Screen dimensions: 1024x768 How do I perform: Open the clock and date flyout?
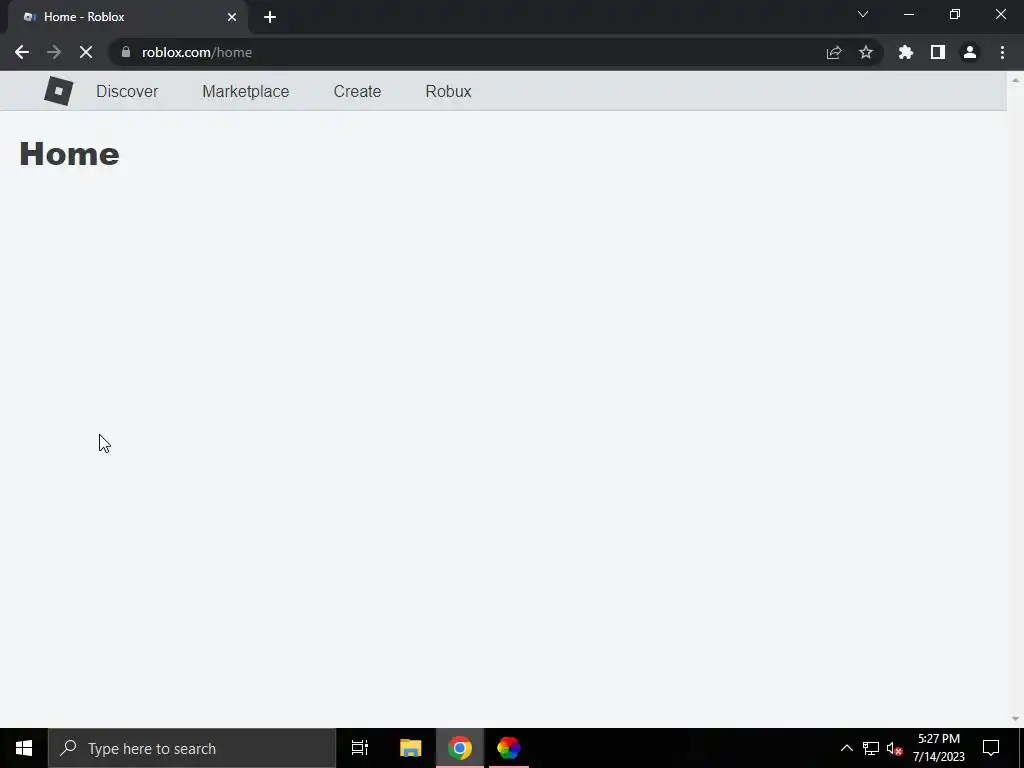938,748
